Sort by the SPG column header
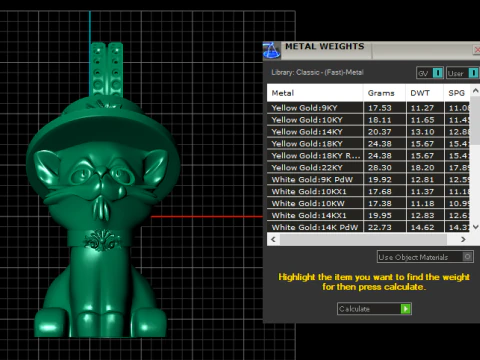This screenshot has width=480, height=360. [457, 93]
